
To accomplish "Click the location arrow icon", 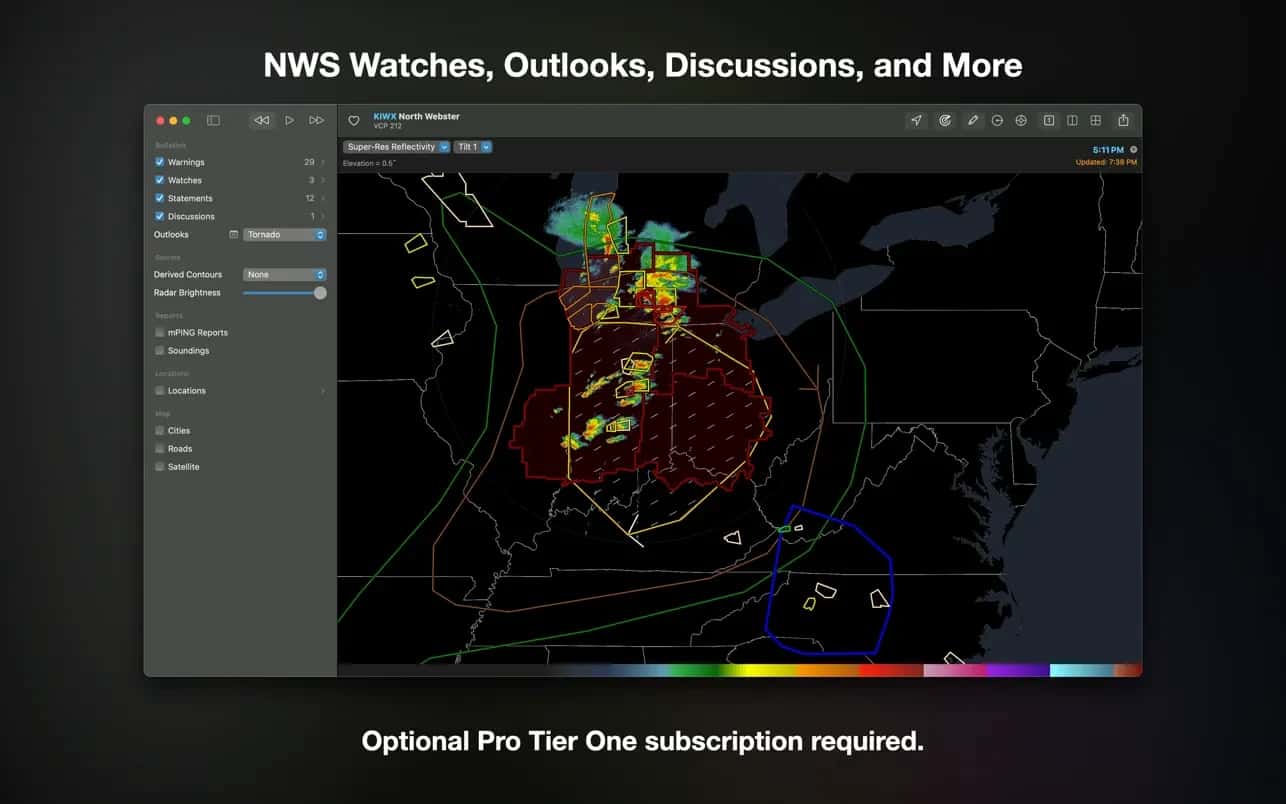I will [916, 120].
